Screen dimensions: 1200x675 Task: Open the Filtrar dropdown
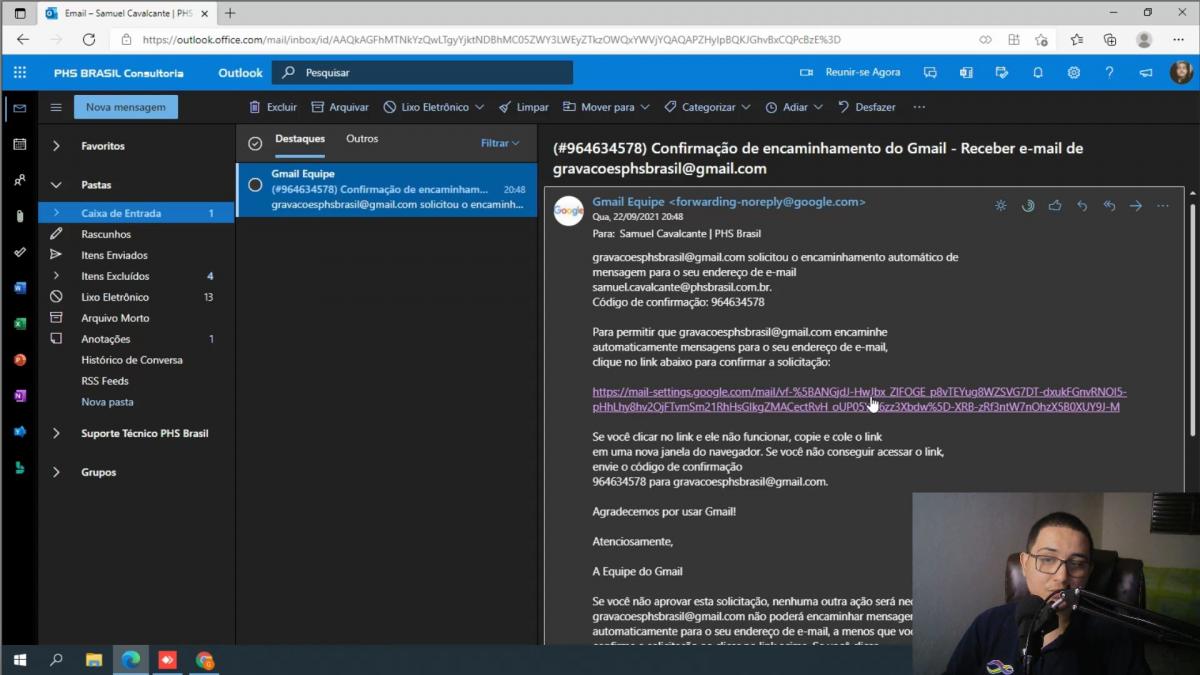point(500,143)
